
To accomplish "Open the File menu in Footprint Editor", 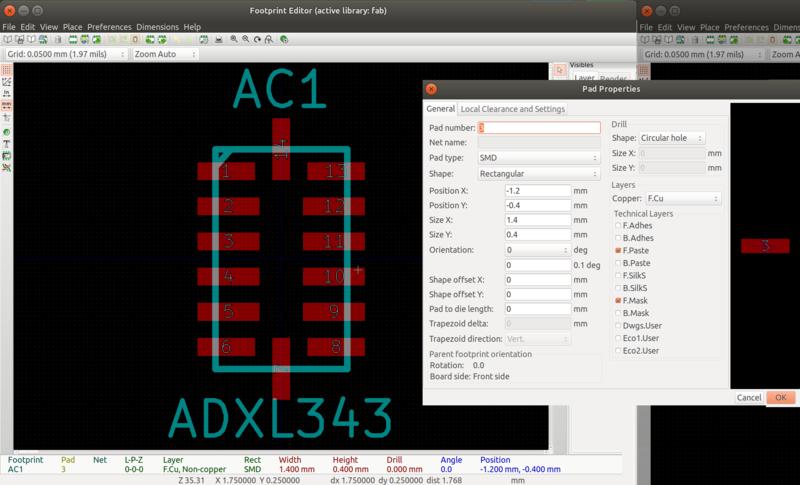I will (9, 27).
